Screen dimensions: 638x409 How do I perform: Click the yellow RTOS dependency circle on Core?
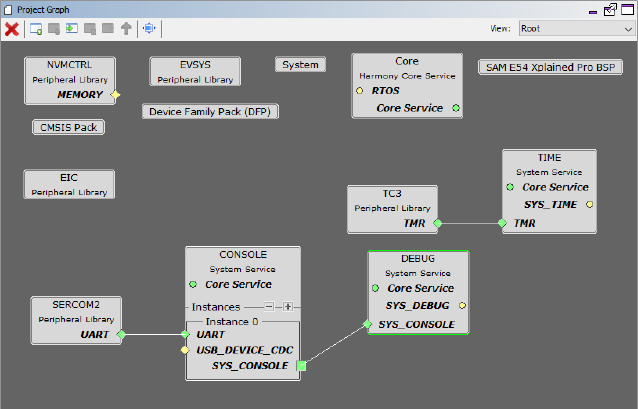point(359,90)
